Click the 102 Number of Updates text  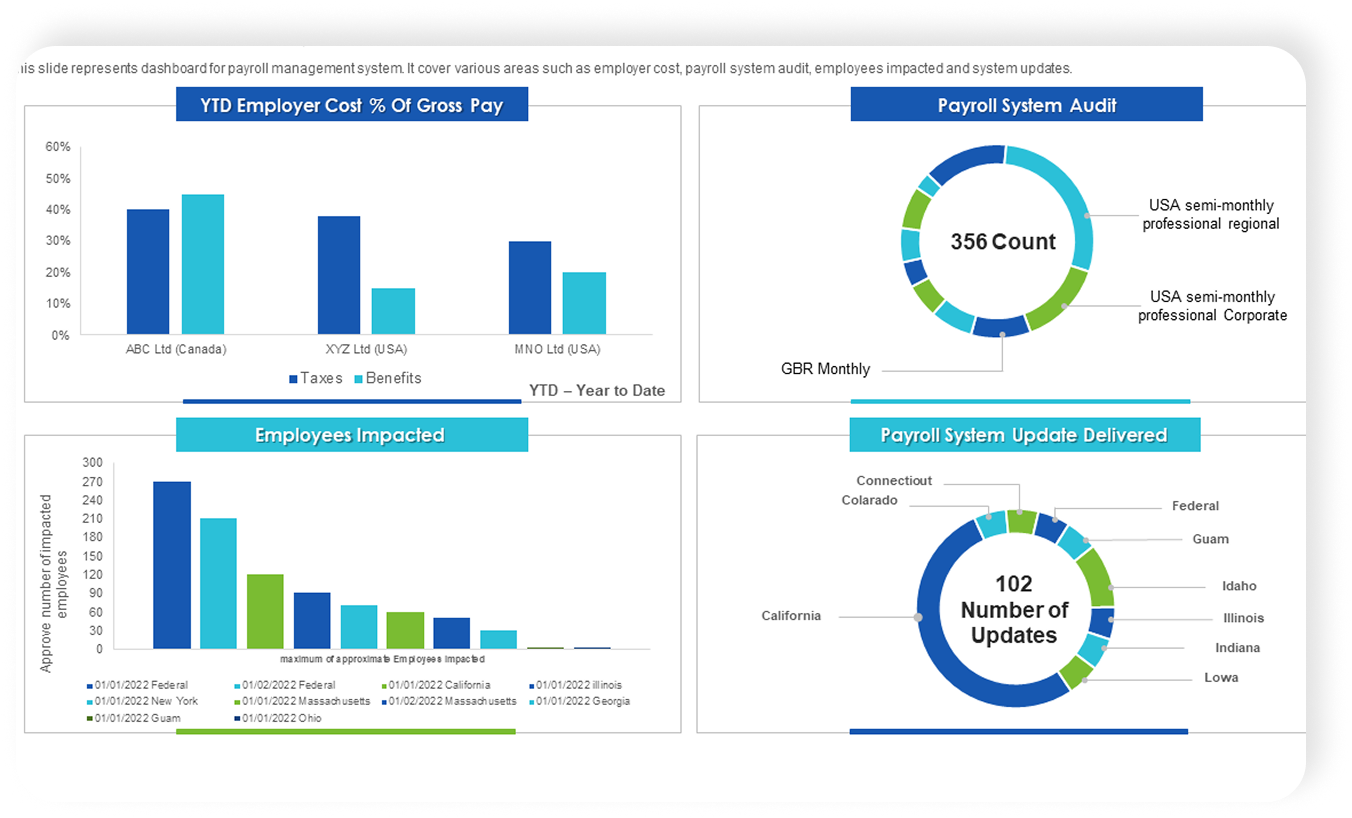[1014, 610]
